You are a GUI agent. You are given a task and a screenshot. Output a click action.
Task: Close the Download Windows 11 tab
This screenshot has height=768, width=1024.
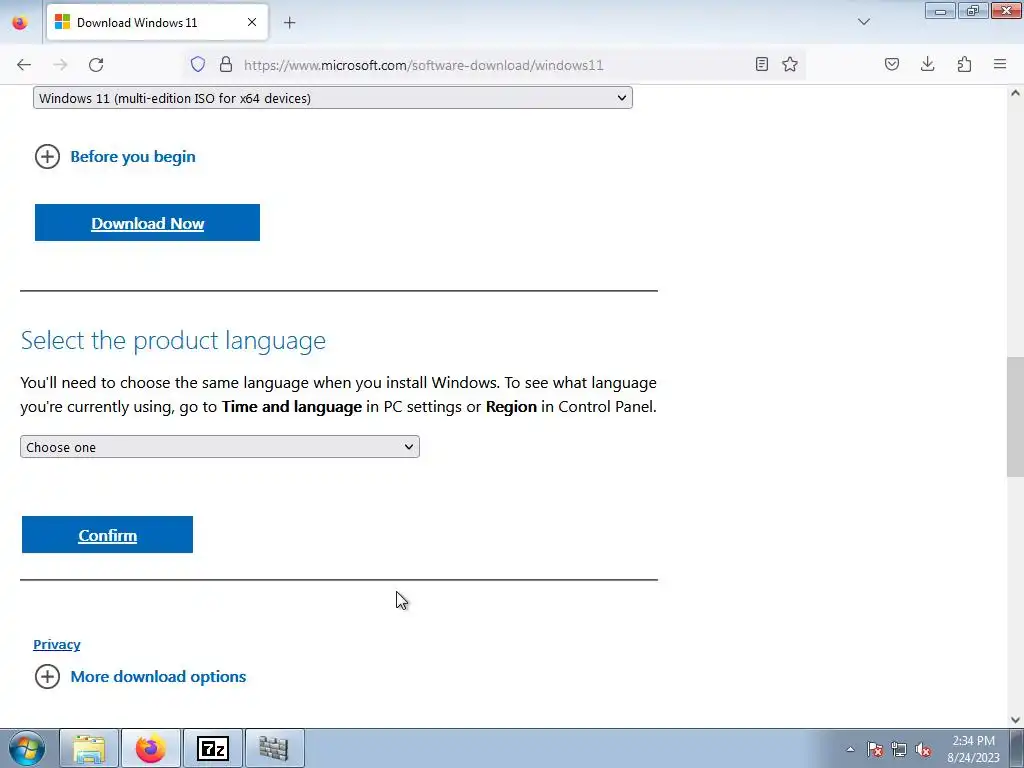pyautogui.click(x=251, y=22)
